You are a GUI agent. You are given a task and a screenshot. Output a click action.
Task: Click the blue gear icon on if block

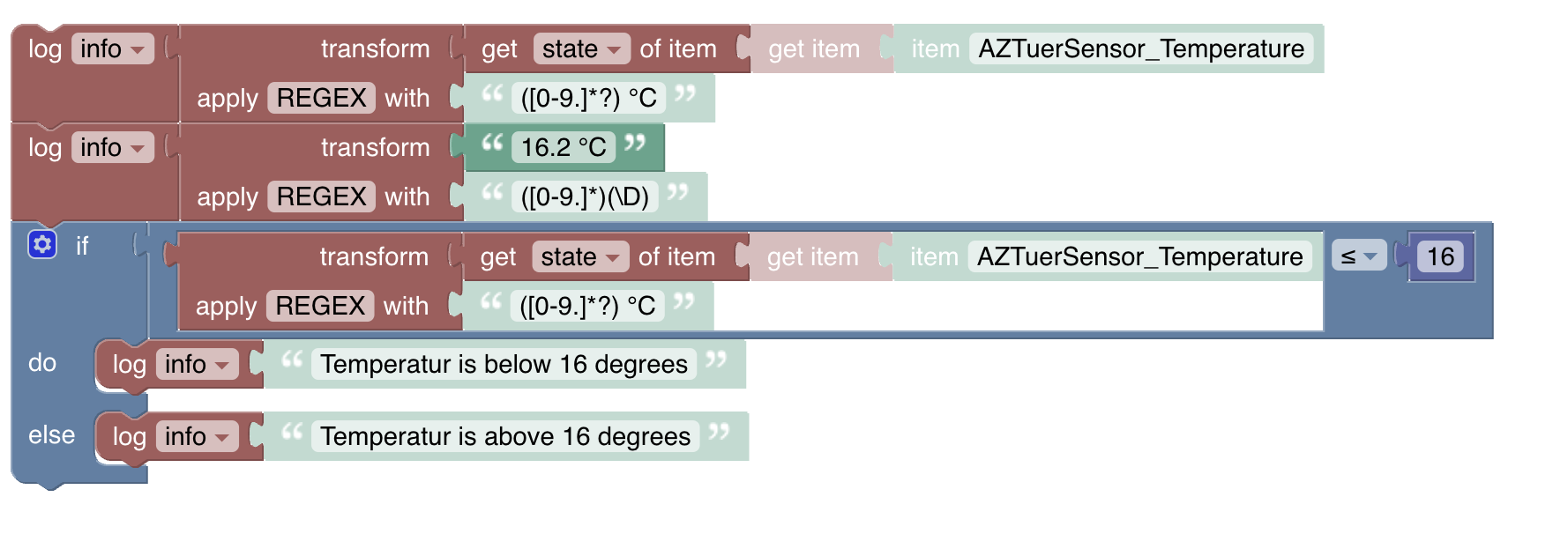click(42, 244)
